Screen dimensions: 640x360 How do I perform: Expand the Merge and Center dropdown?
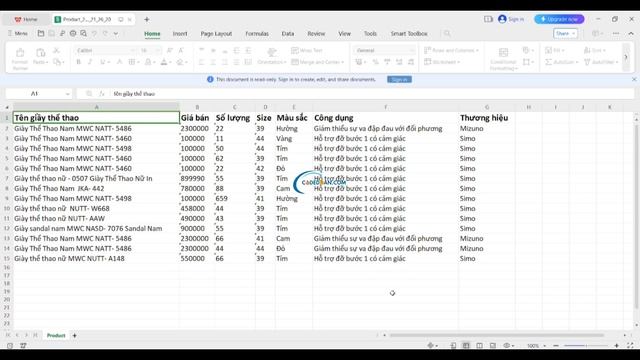[x=318, y=62]
